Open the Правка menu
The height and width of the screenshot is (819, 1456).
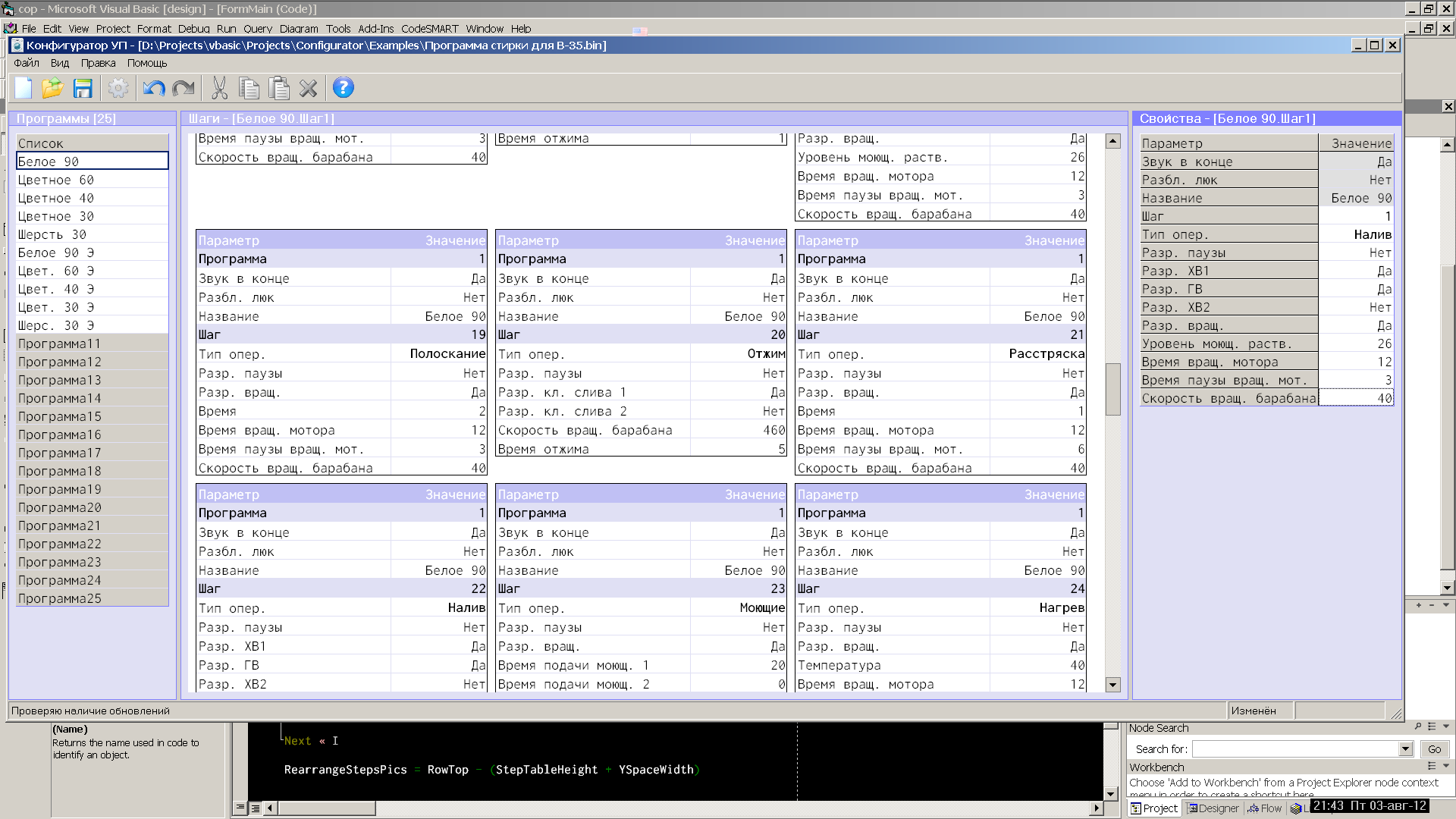click(98, 63)
